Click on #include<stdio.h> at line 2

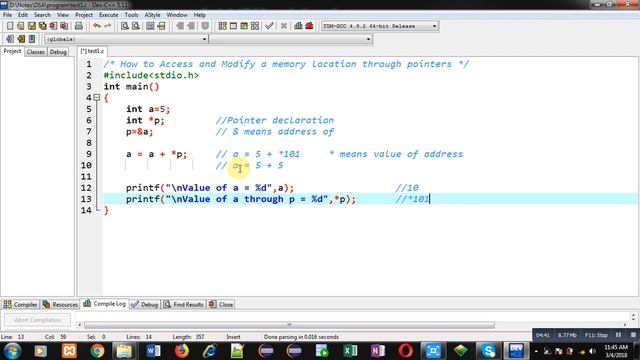tap(151, 76)
